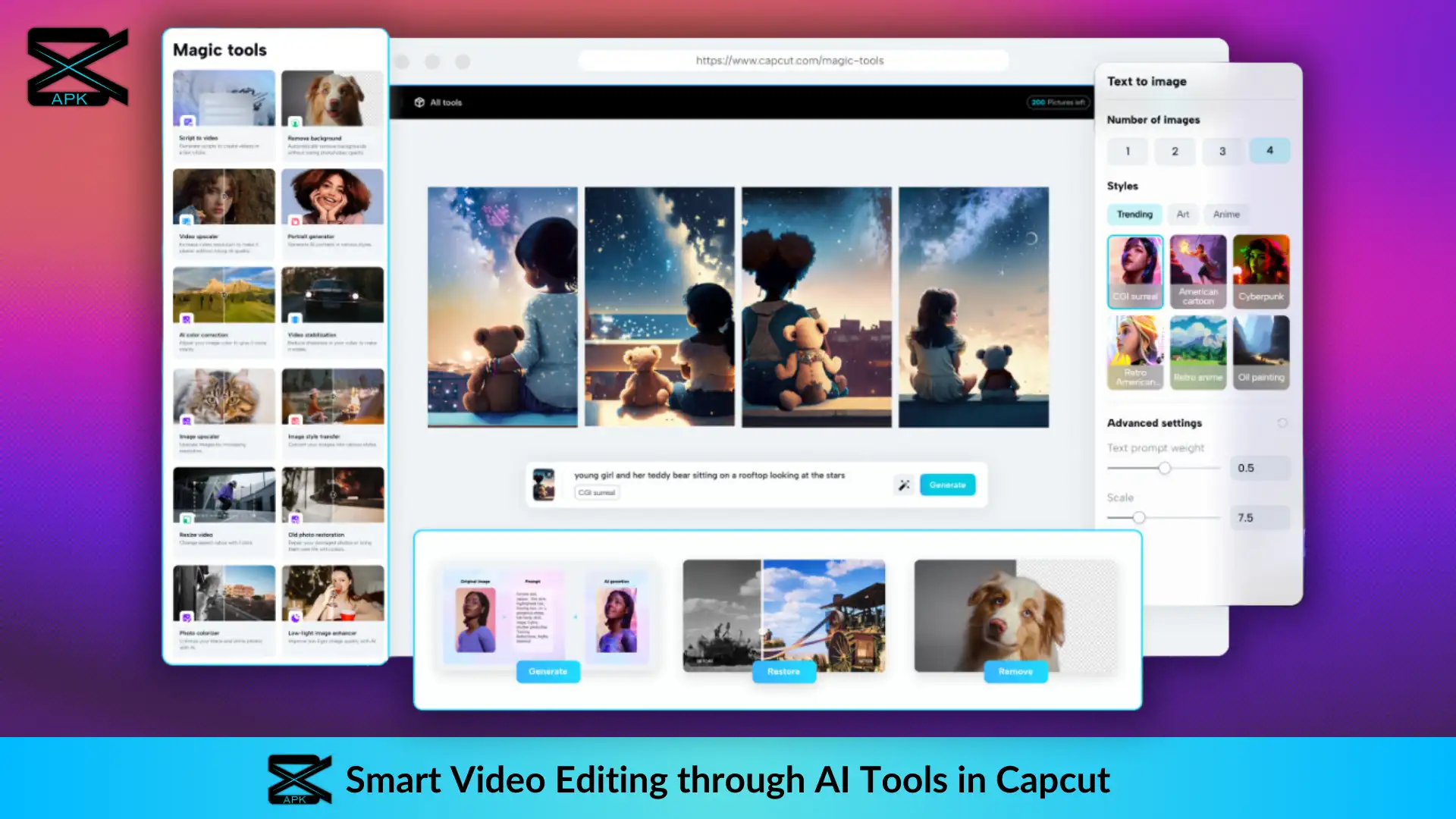The height and width of the screenshot is (819, 1456).
Task: Select the Anime styles filter
Action: pos(1225,214)
